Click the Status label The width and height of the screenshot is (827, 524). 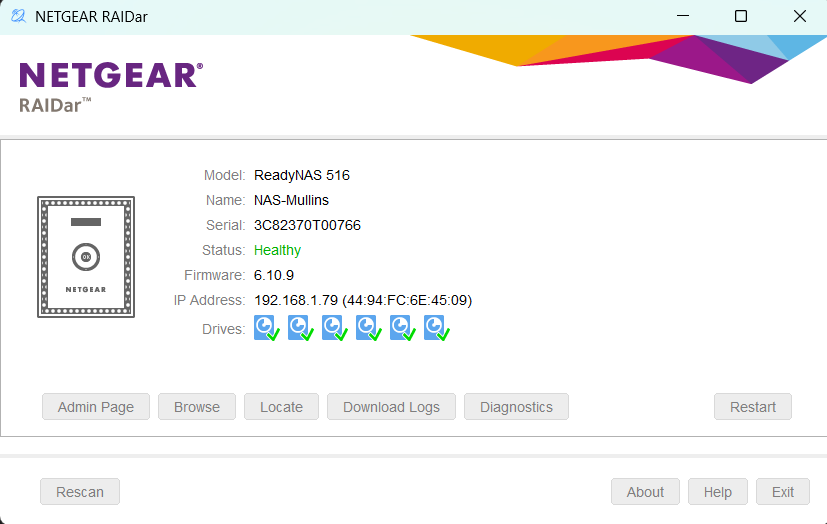(x=224, y=250)
